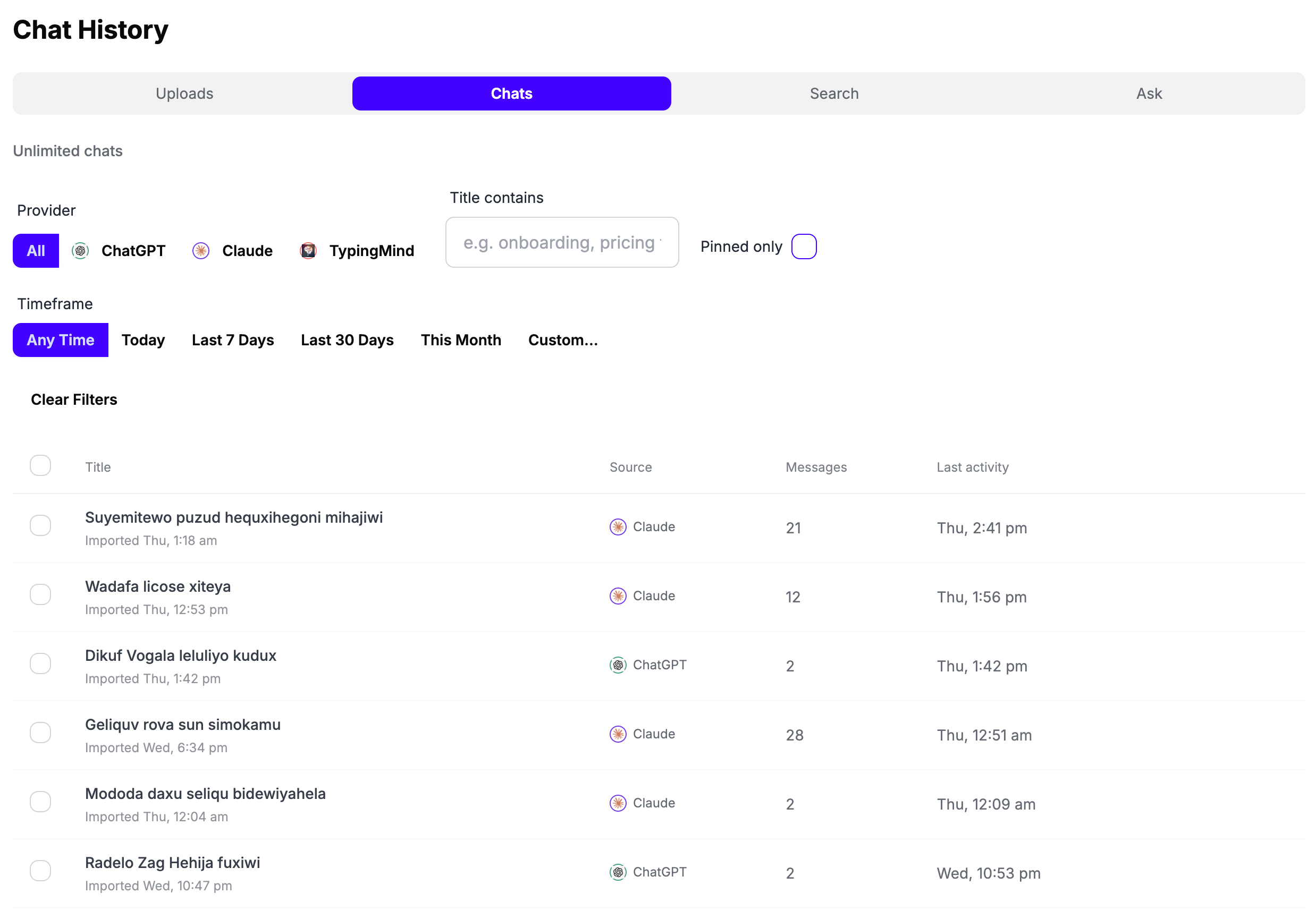Click the Clear Filters button
1316x919 pixels.
pos(74,399)
